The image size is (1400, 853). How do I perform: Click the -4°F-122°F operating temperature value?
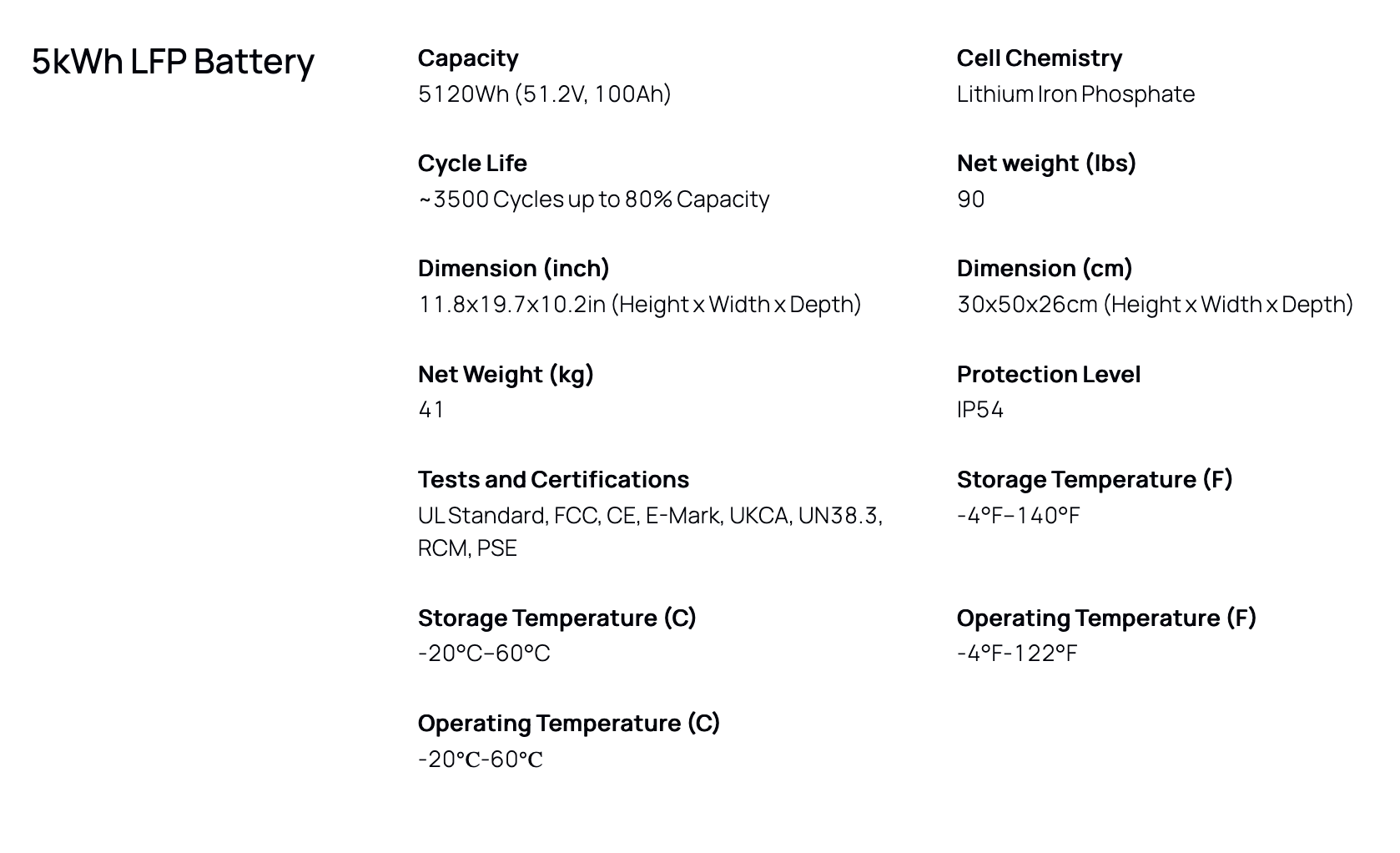pyautogui.click(x=1017, y=654)
